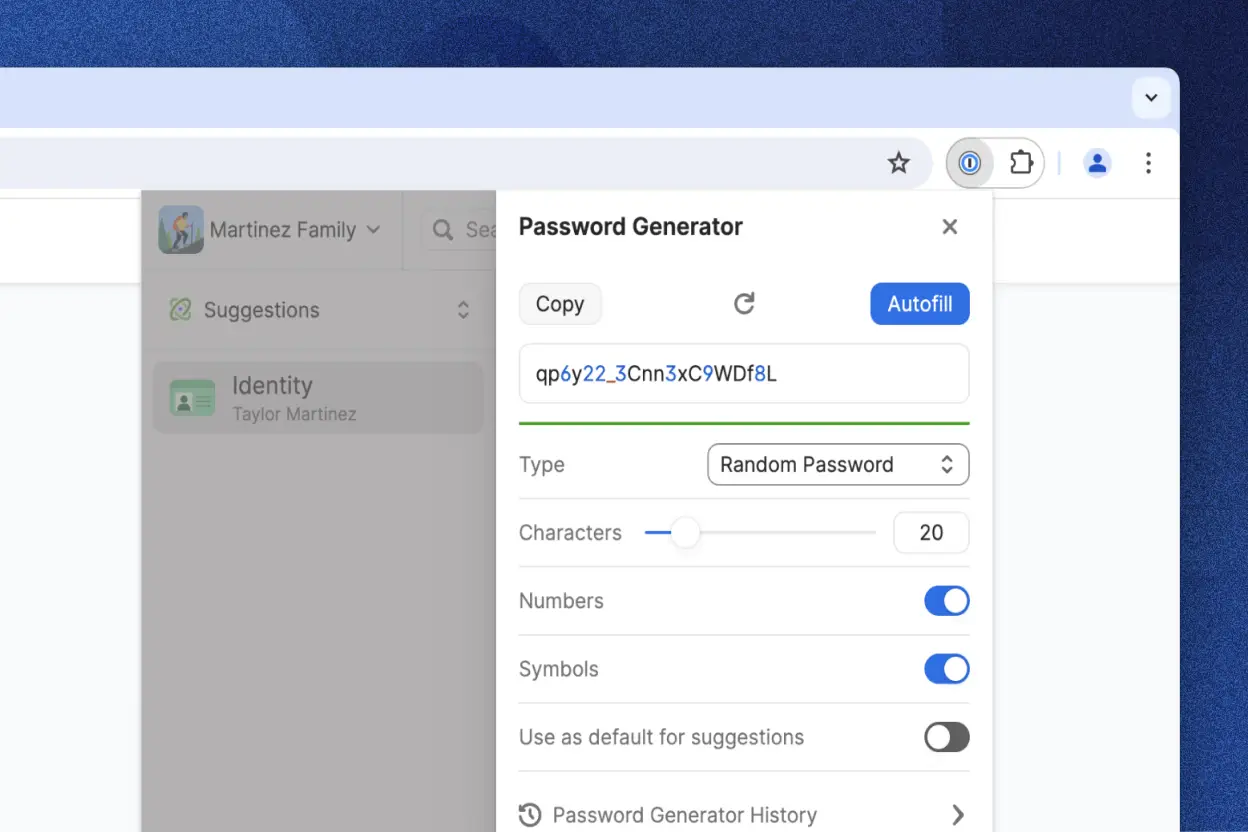The height and width of the screenshot is (832, 1248).
Task: Click the character count field showing 20
Action: (x=931, y=533)
